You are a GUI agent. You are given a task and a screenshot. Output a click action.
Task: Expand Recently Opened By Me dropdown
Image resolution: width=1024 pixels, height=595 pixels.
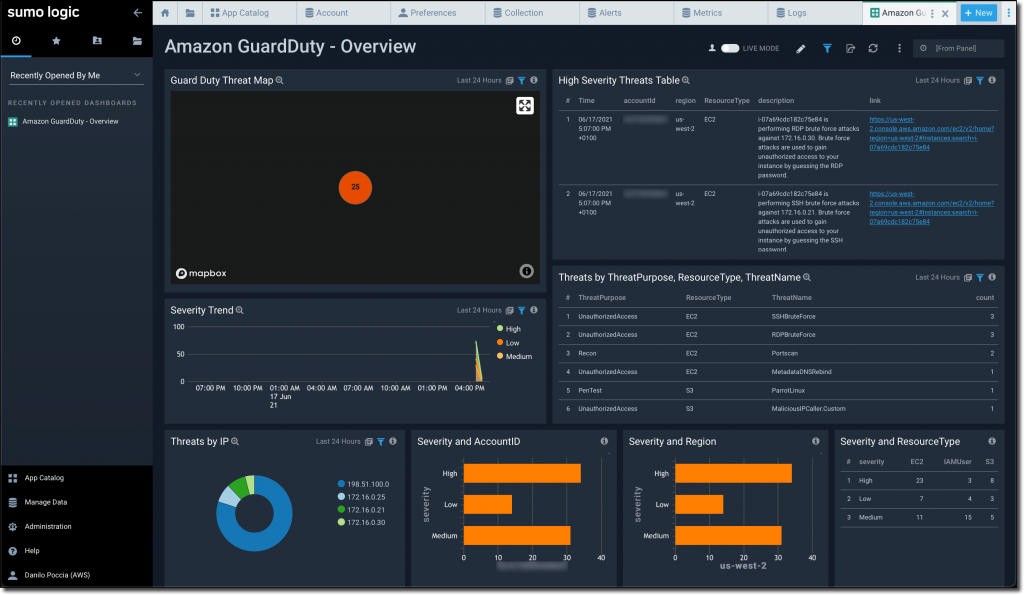coord(76,75)
